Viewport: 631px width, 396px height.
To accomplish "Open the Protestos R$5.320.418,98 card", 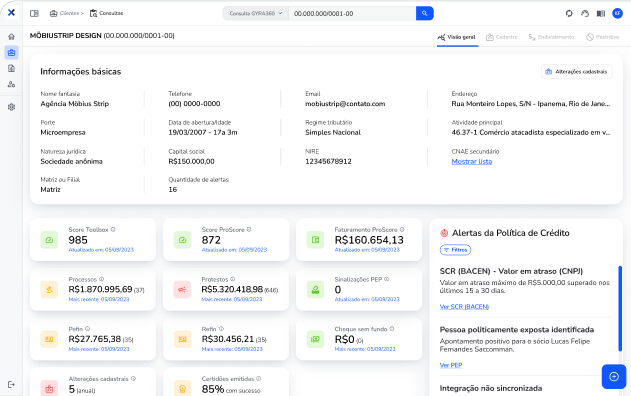I will click(226, 289).
